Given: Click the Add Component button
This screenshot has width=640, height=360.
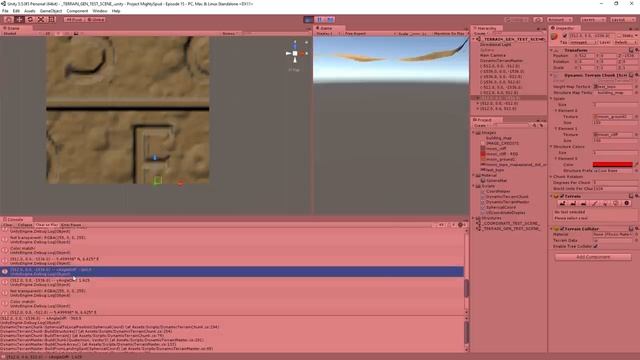Looking at the screenshot, I should click(x=593, y=257).
